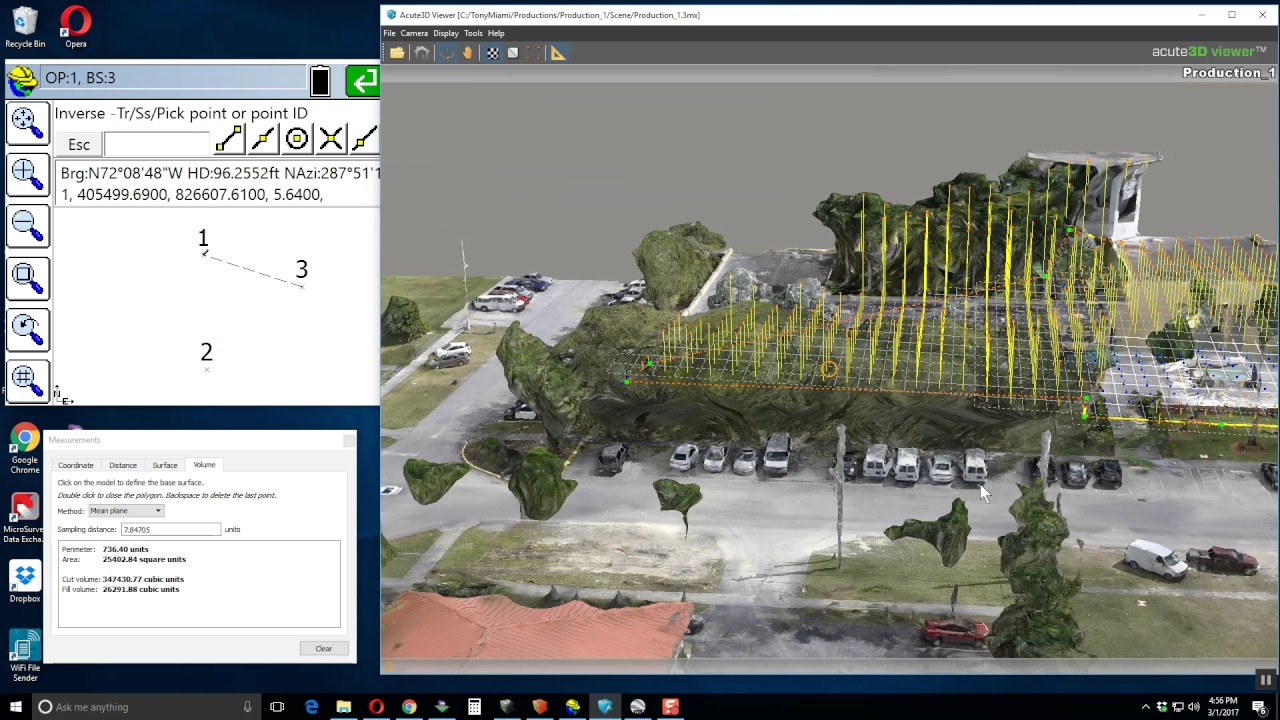Click the magnifier with grid icon
This screenshot has width=1280, height=720.
click(27, 380)
